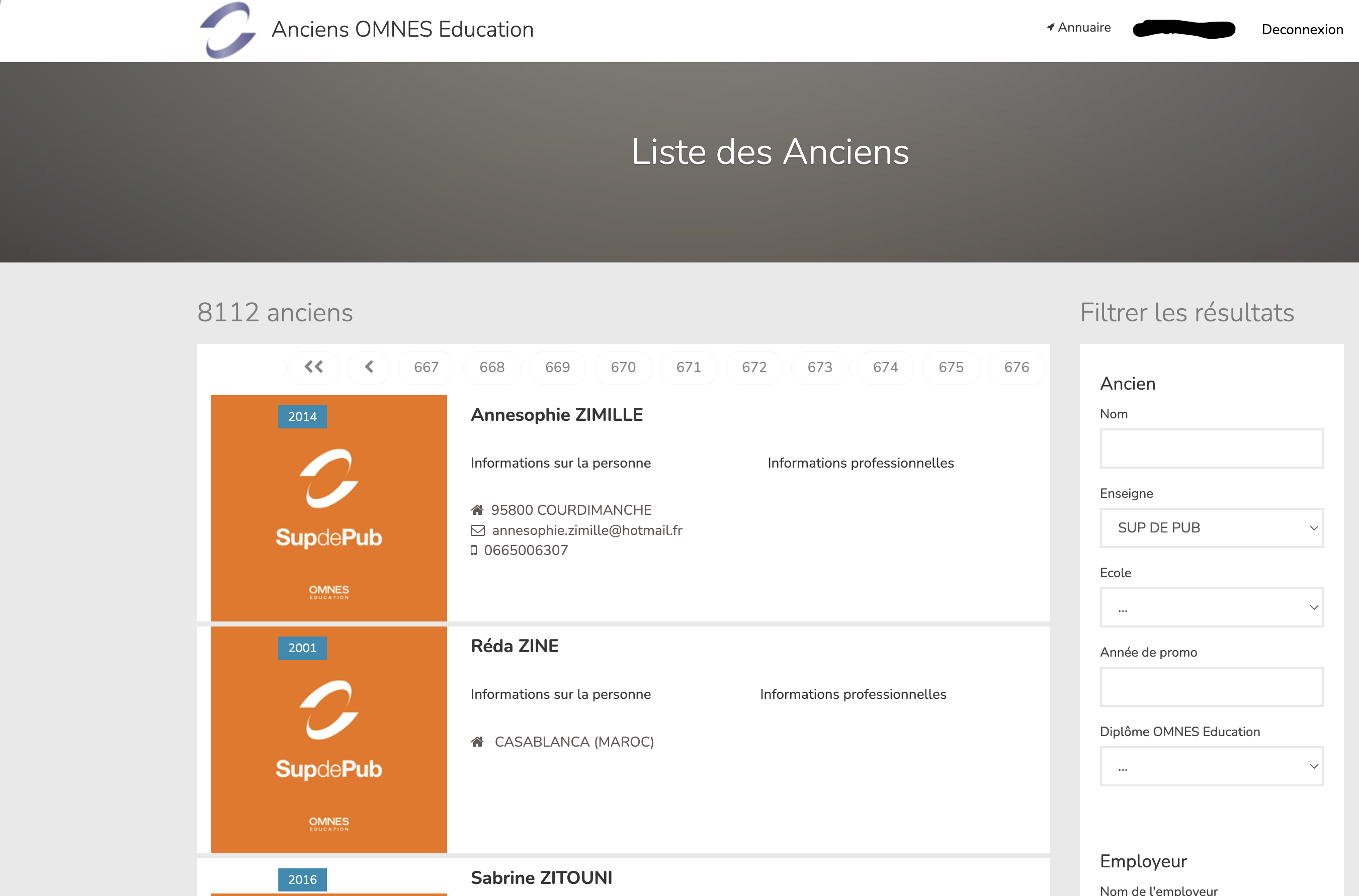Go to page 670

point(623,367)
